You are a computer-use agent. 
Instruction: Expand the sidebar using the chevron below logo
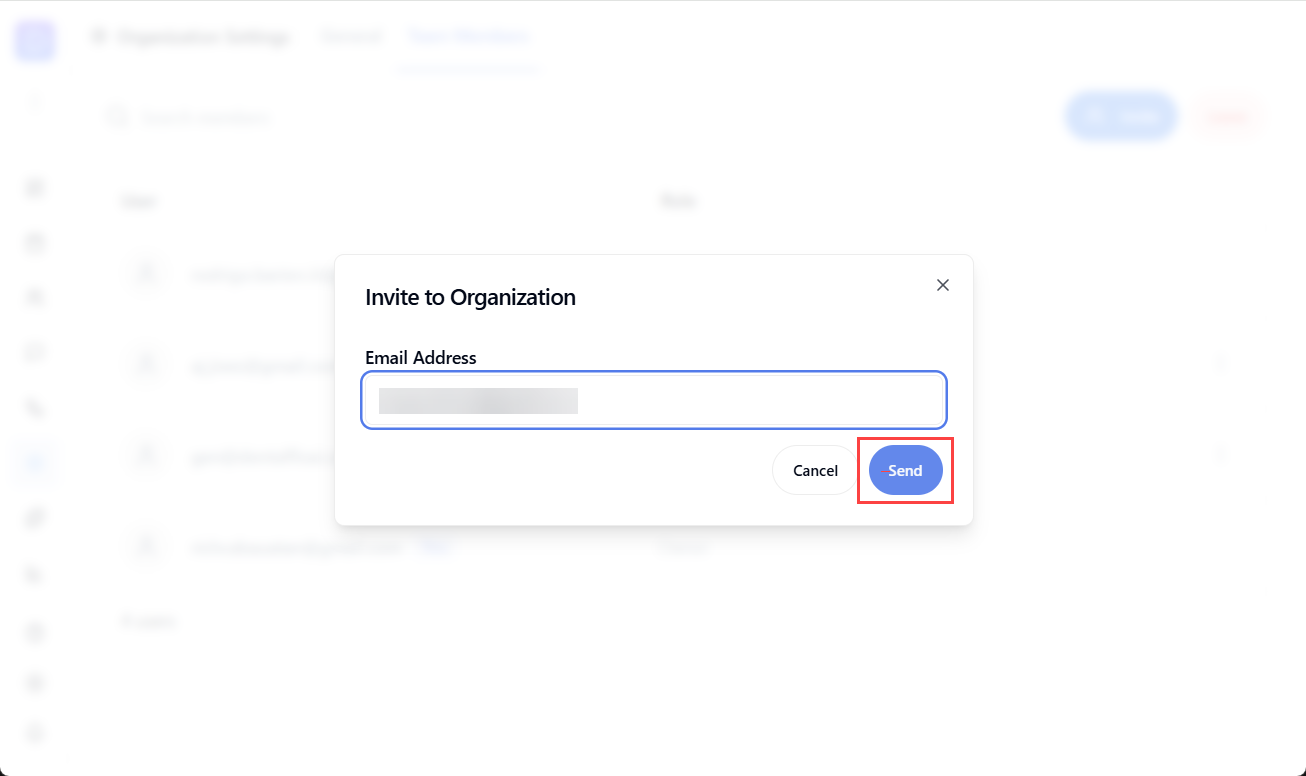[x=35, y=101]
